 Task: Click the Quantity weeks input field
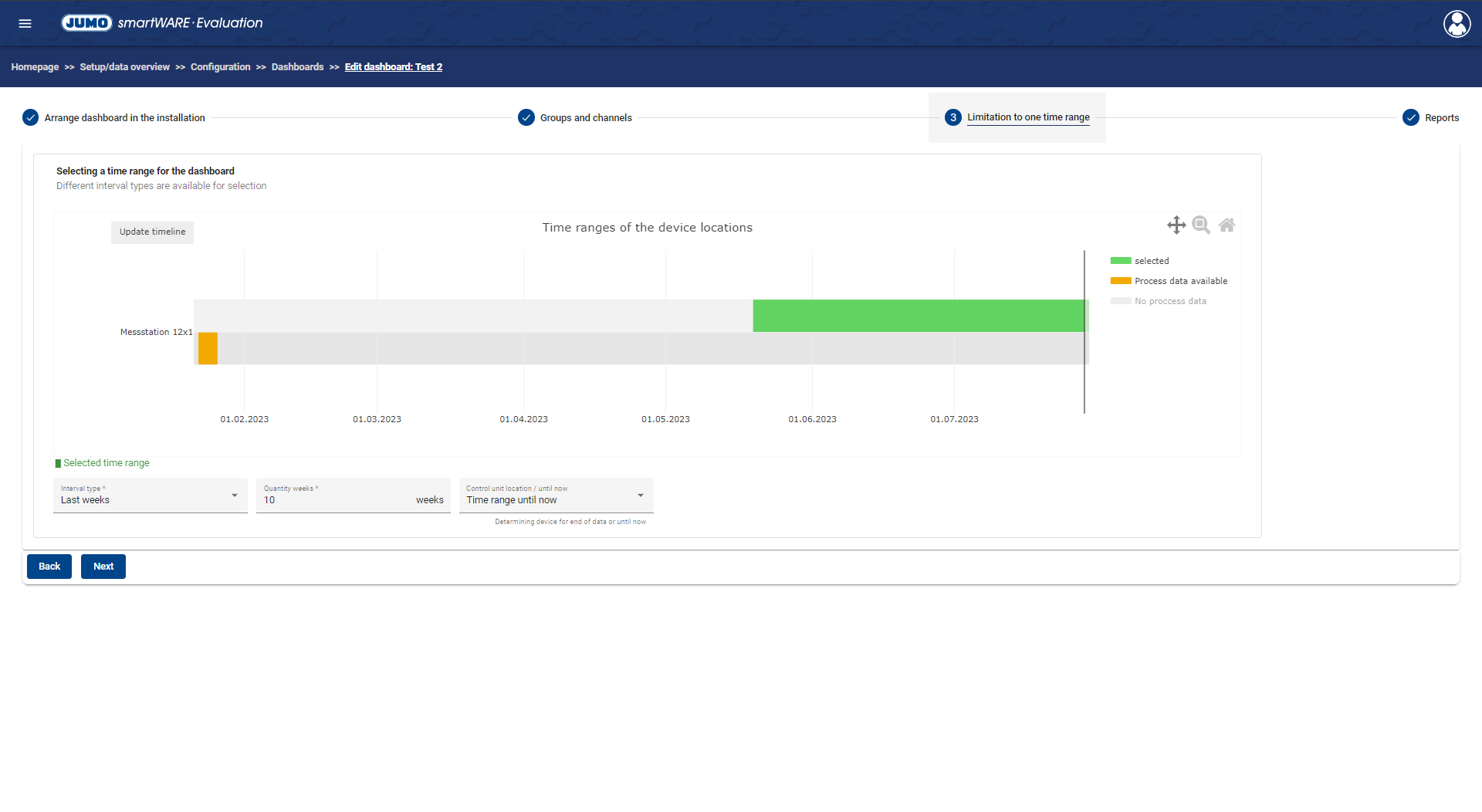337,499
